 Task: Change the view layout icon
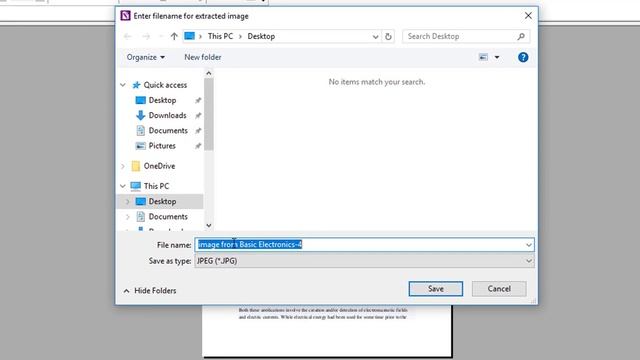tap(483, 57)
